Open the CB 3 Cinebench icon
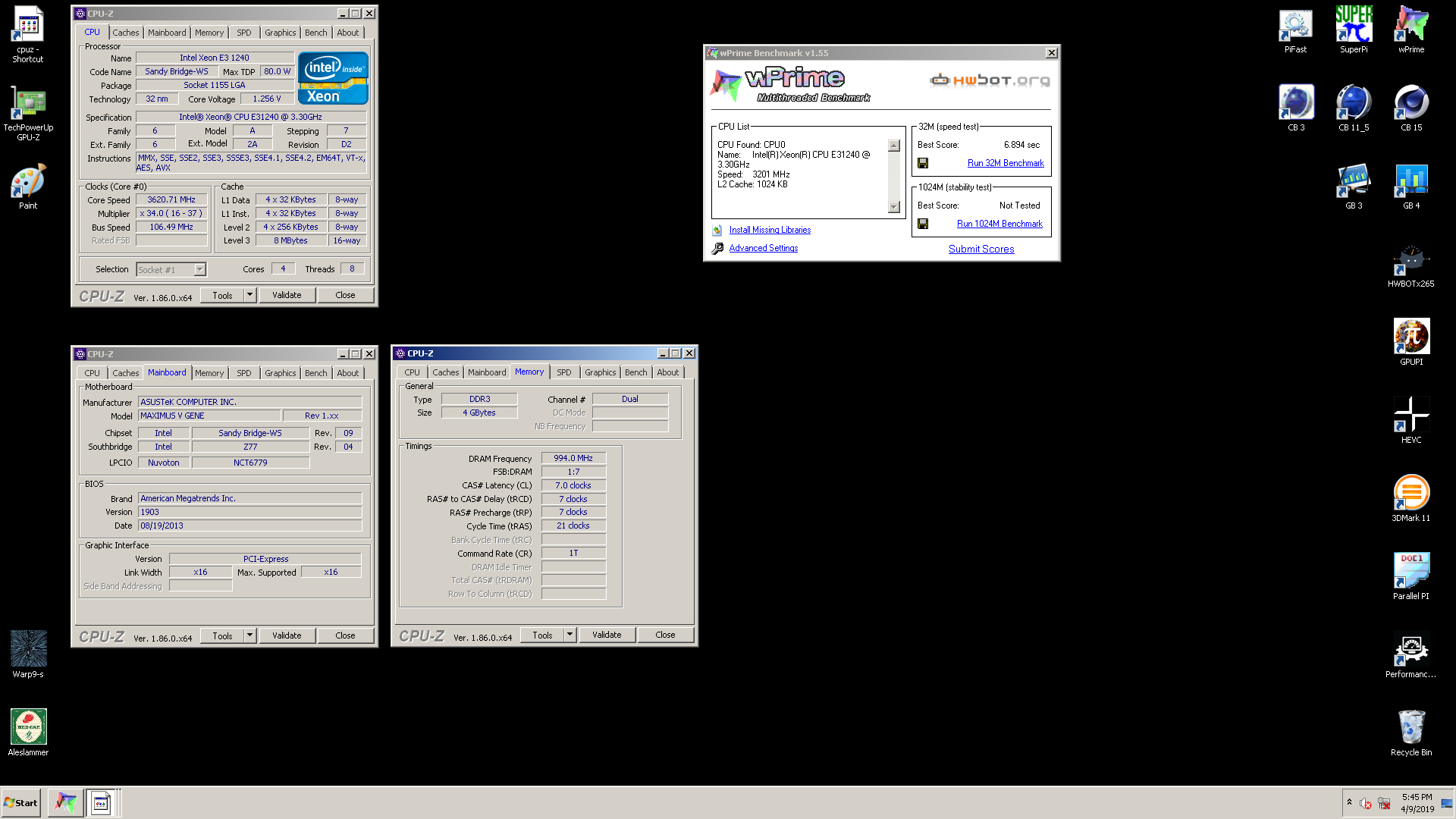The height and width of the screenshot is (819, 1456). 1296,108
